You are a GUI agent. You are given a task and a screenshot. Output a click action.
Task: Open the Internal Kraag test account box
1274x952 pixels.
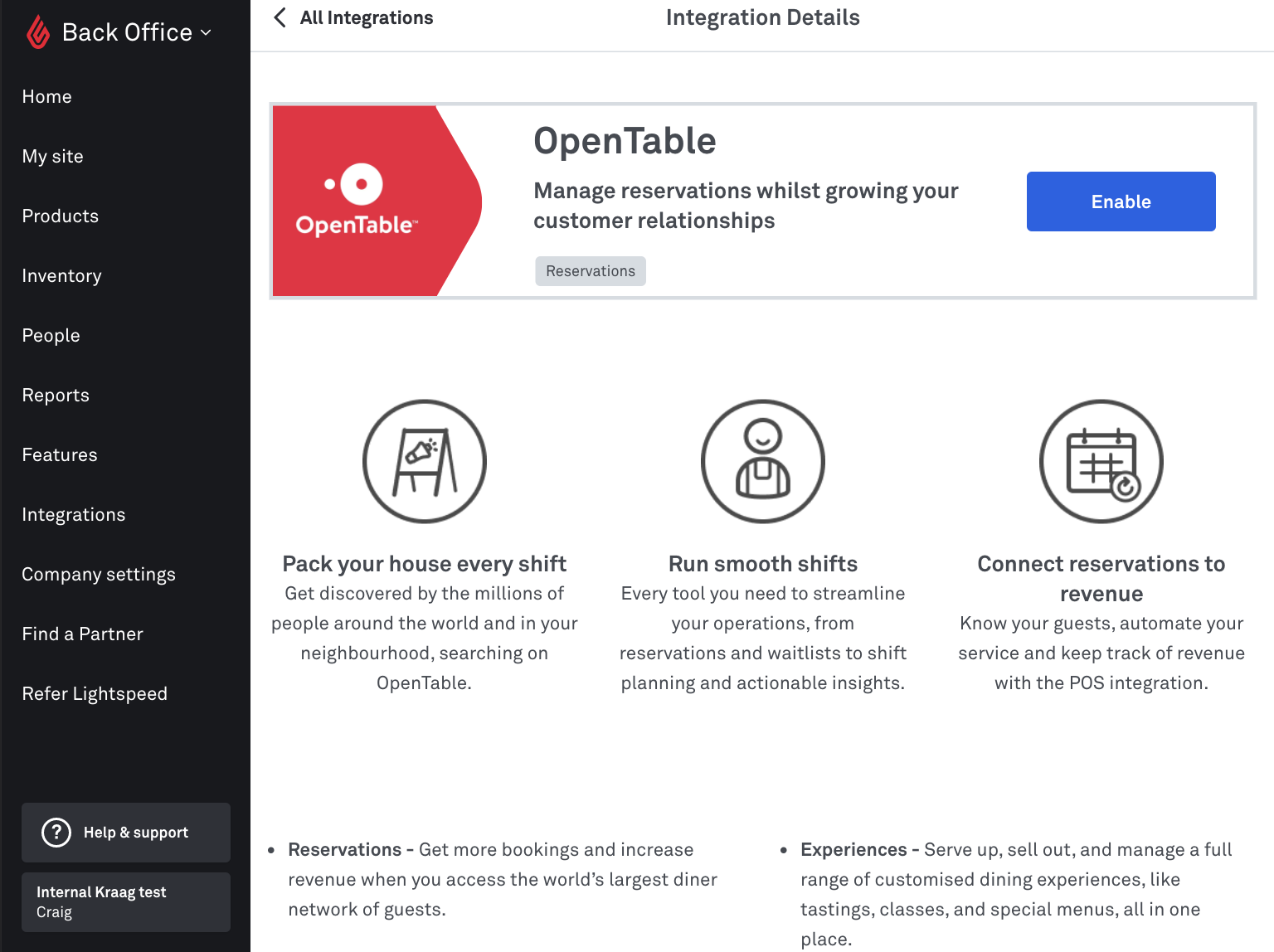point(126,902)
